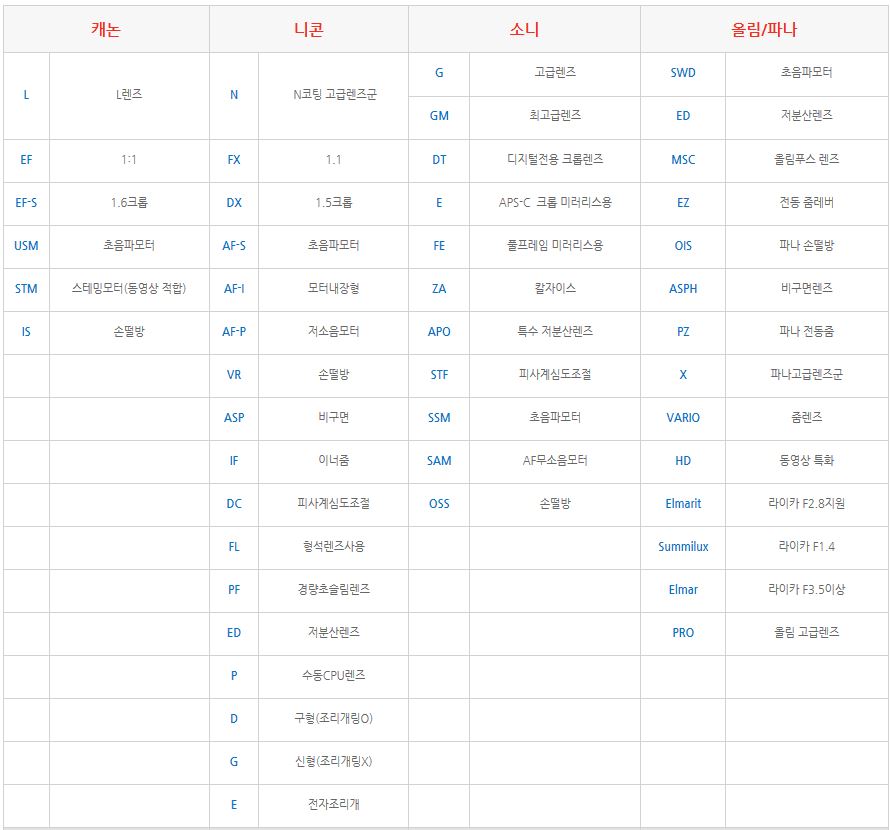Select the 'FL' code
The width and height of the screenshot is (890, 830).
coord(234,547)
